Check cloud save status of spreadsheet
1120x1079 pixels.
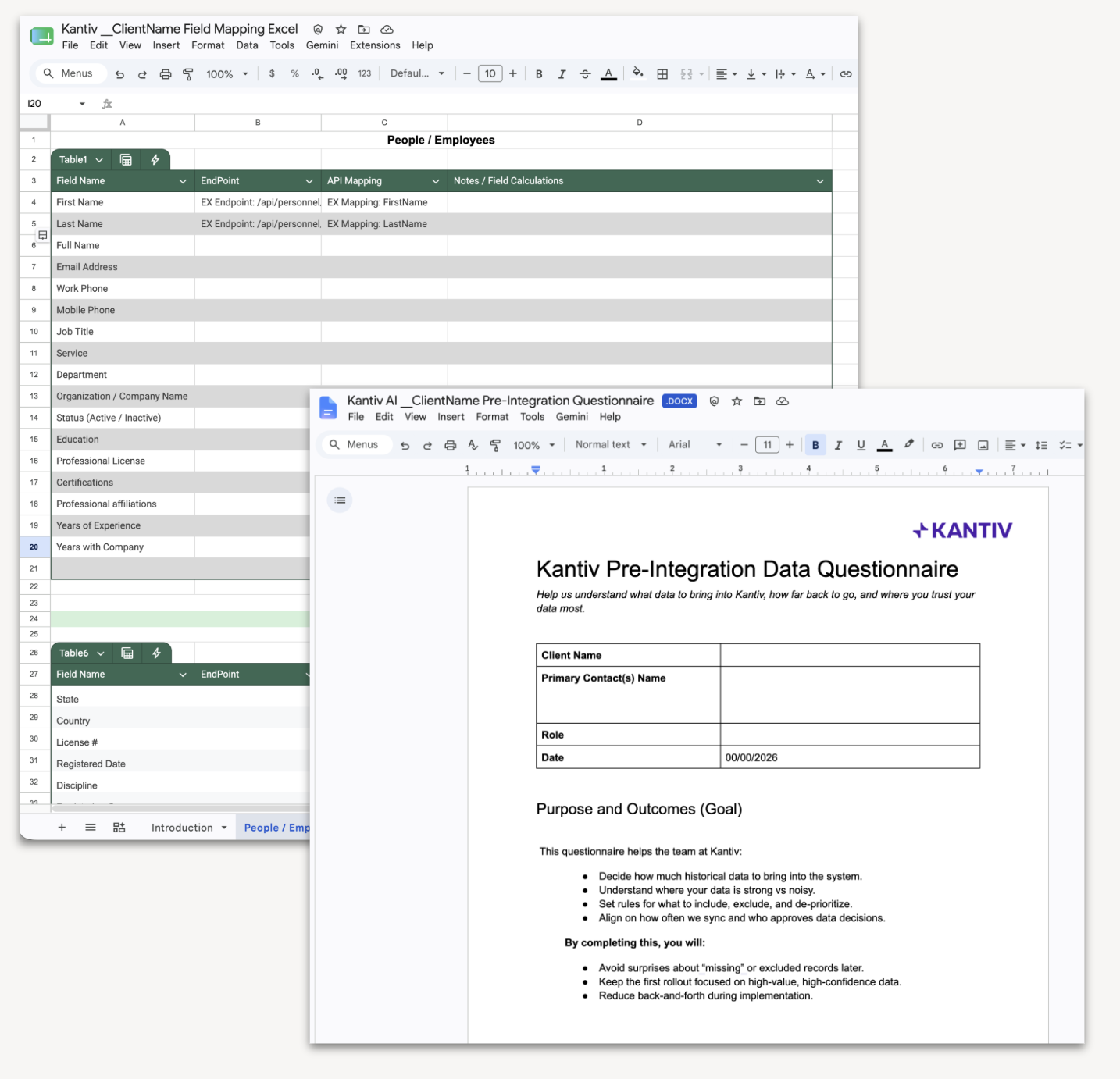pyautogui.click(x=387, y=30)
